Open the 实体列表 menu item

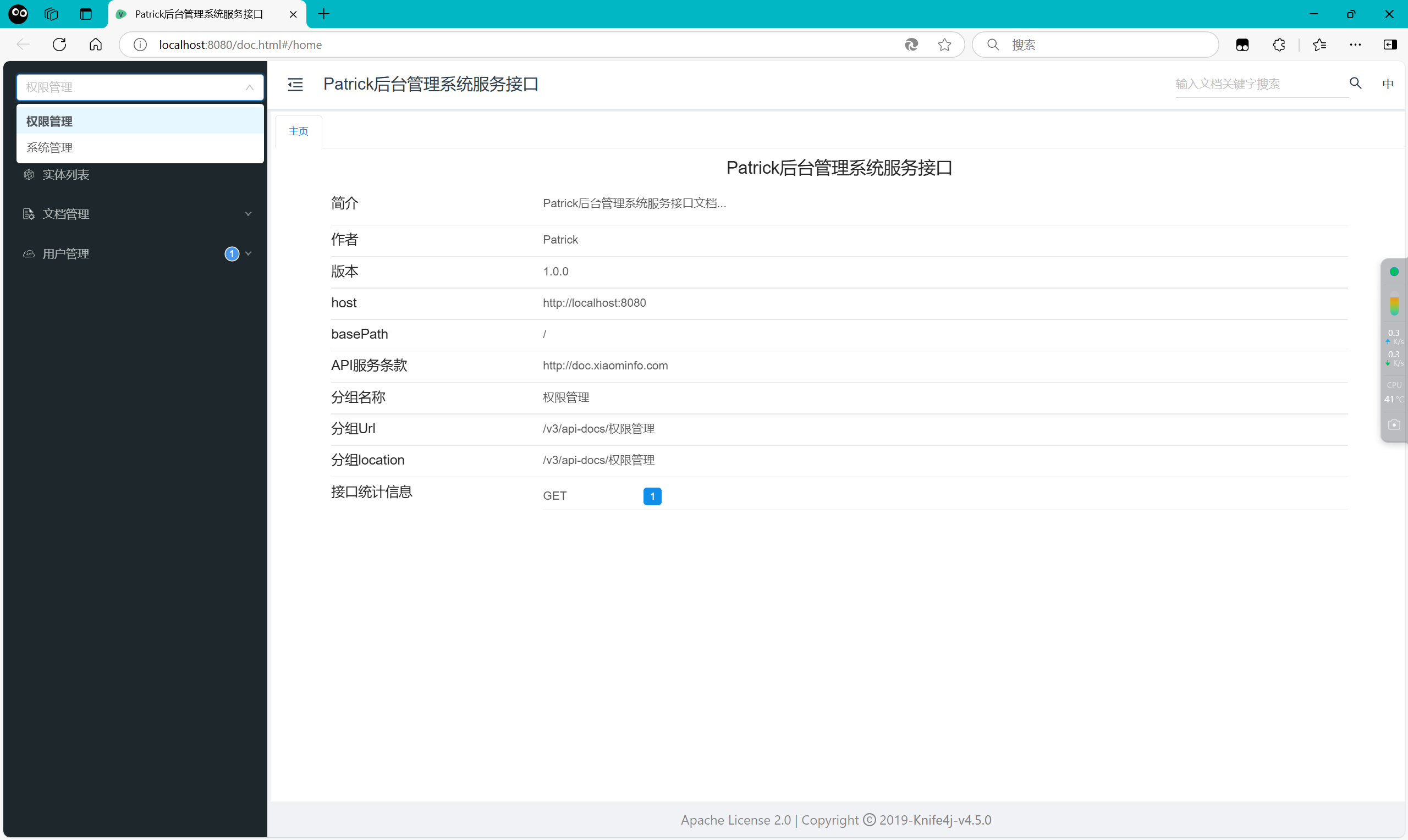point(65,175)
